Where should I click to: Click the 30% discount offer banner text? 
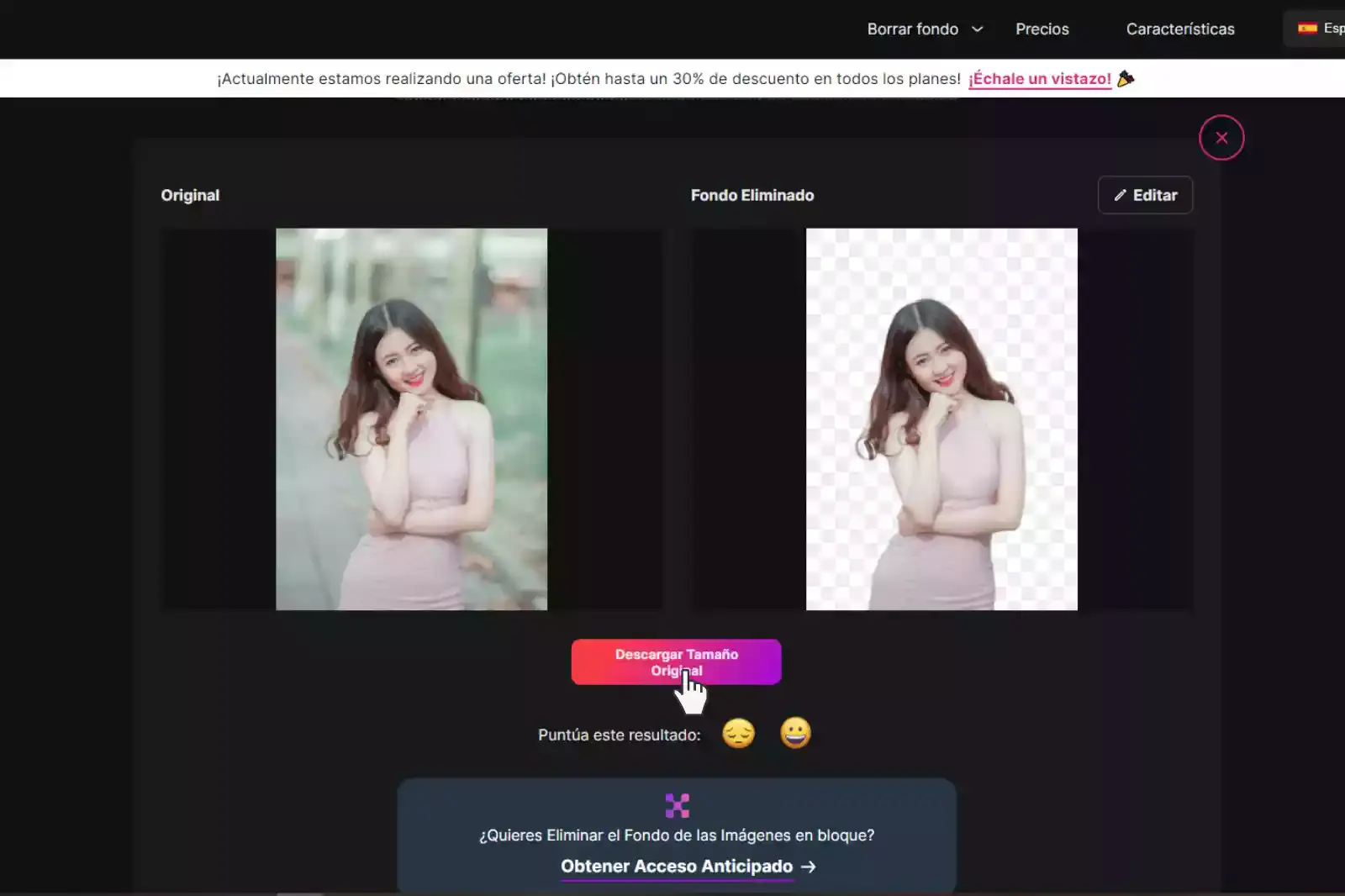point(588,79)
